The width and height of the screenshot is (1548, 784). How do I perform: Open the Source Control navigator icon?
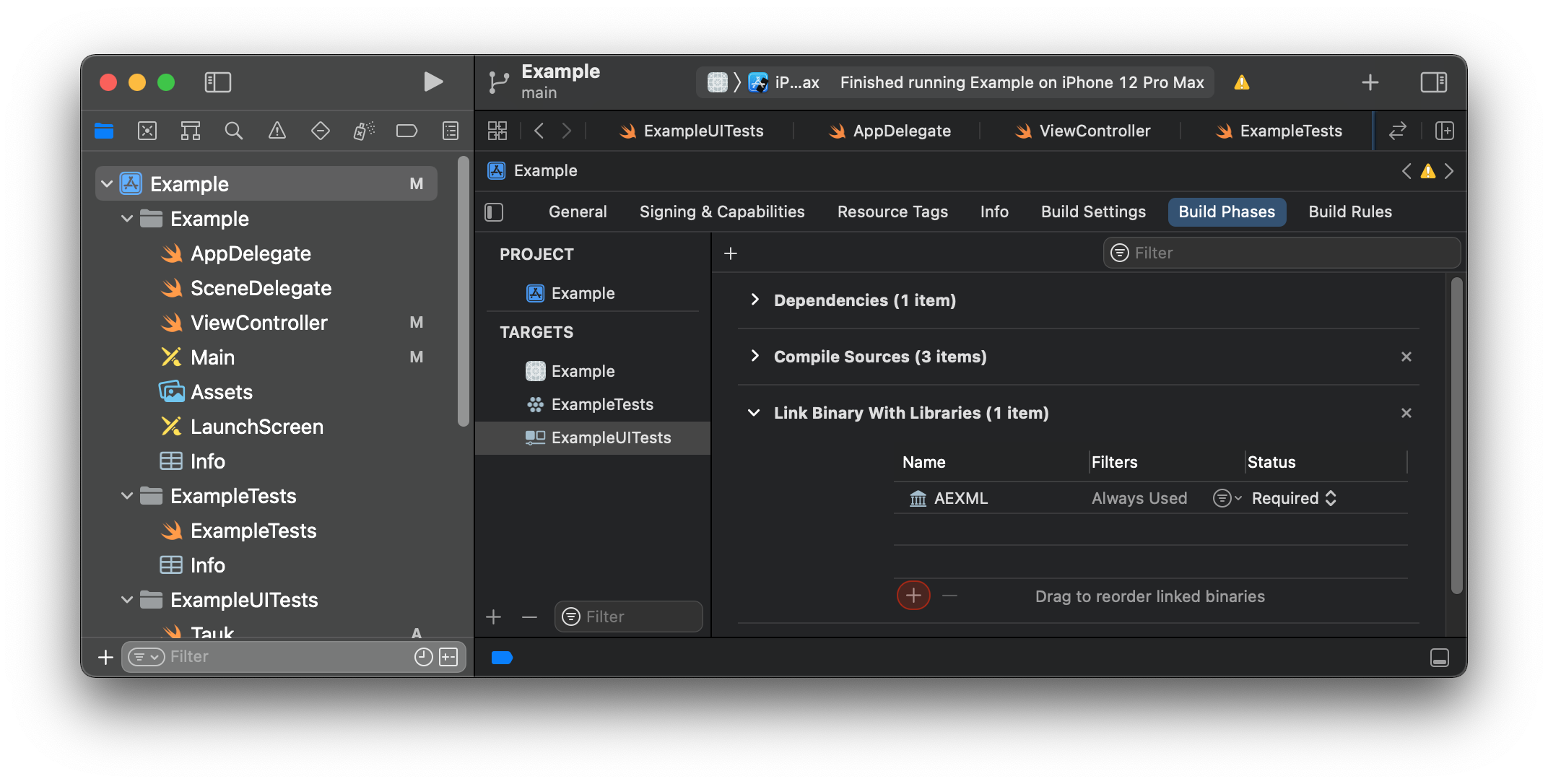click(147, 131)
